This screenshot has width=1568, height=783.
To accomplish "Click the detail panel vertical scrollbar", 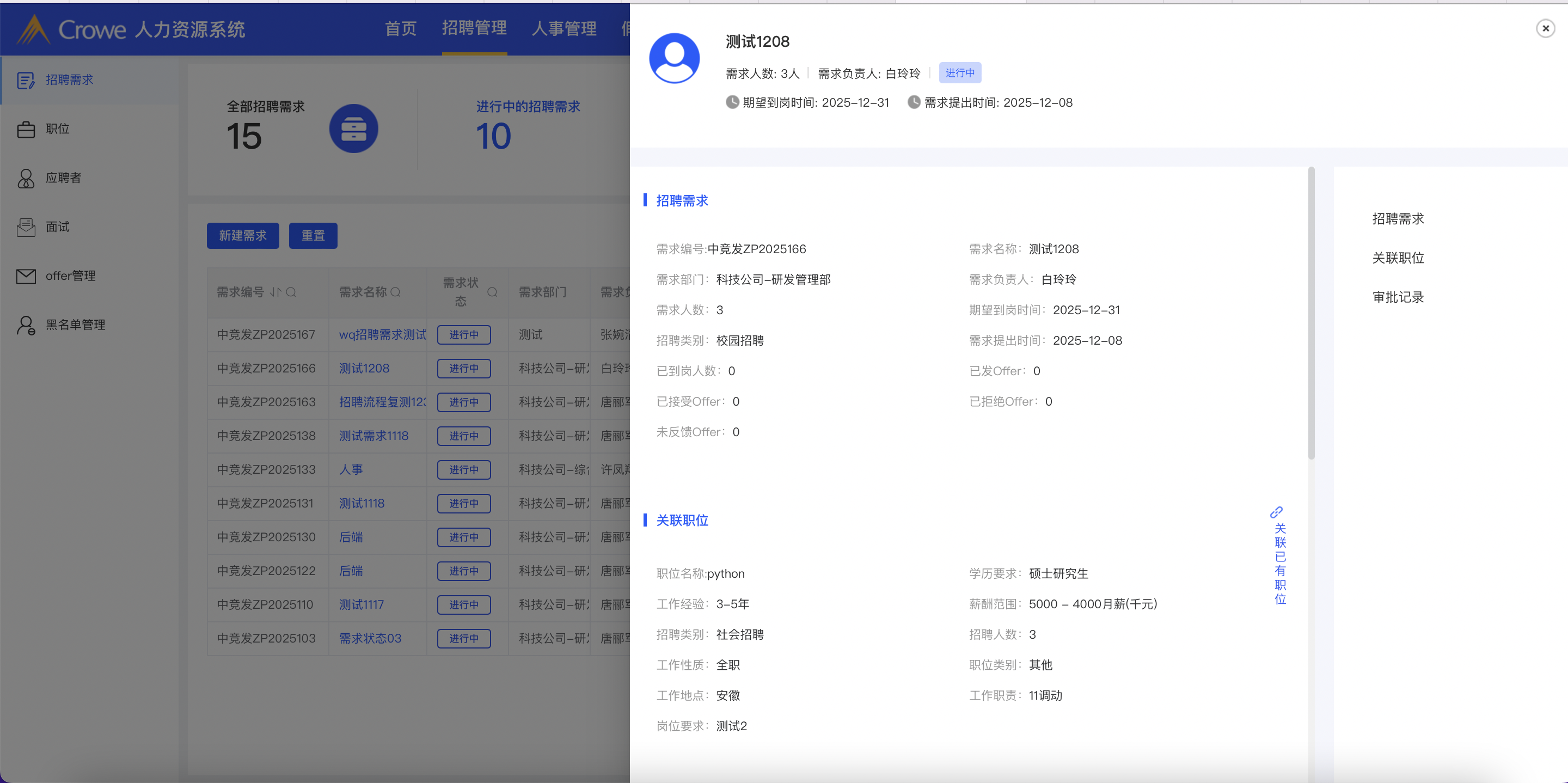I will pos(1311,313).
